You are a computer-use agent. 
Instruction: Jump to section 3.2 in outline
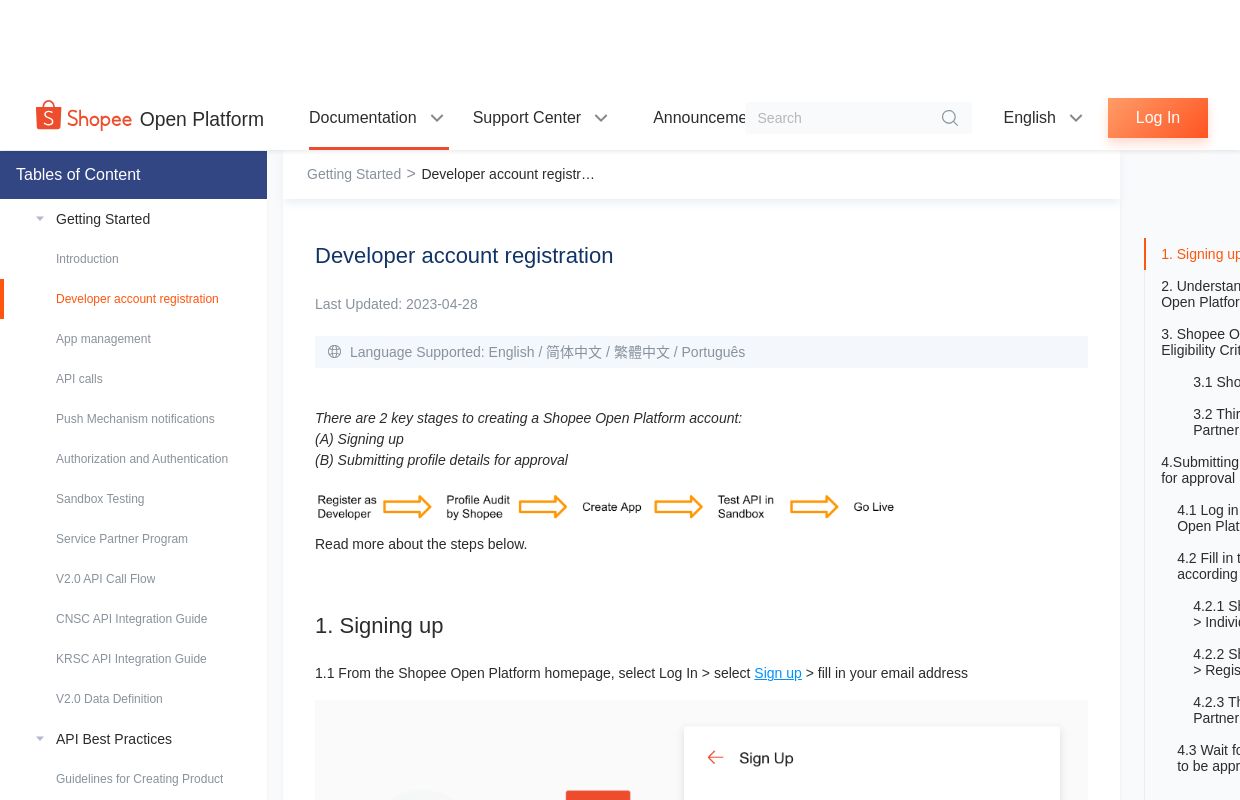click(x=1216, y=422)
